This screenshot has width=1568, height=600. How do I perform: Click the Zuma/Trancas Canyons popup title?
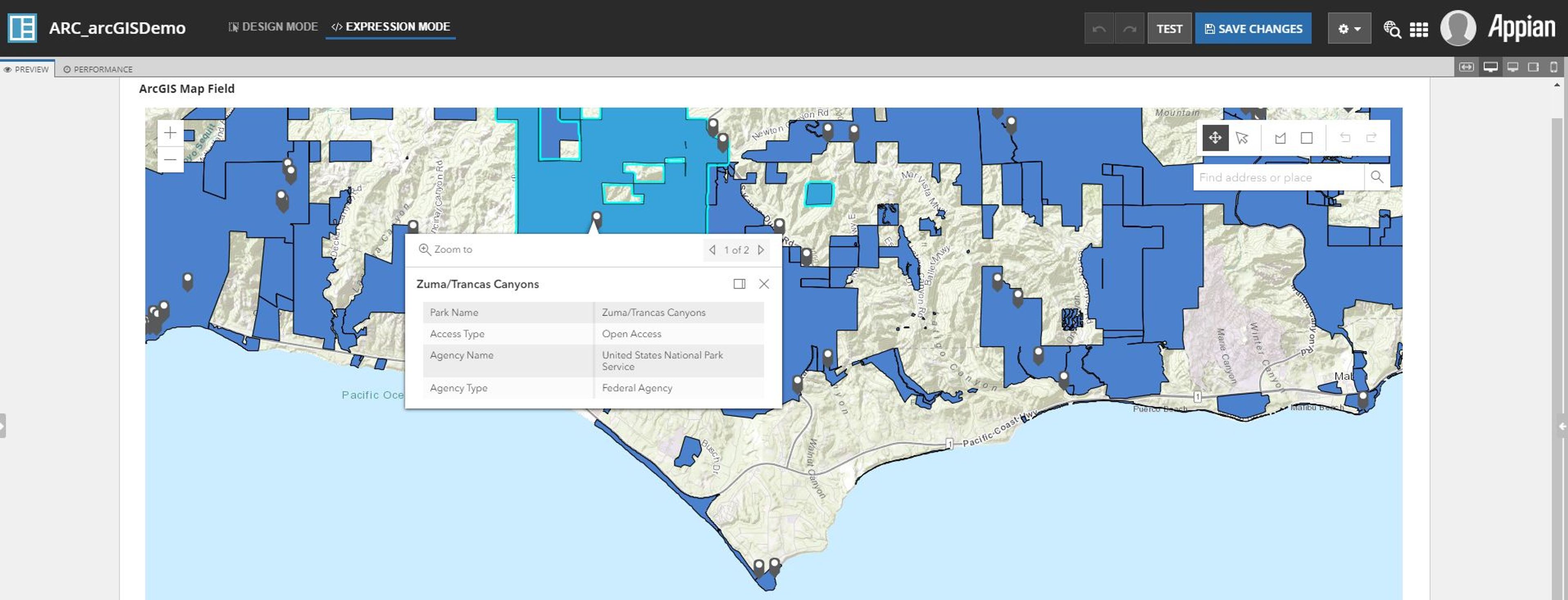coord(478,284)
